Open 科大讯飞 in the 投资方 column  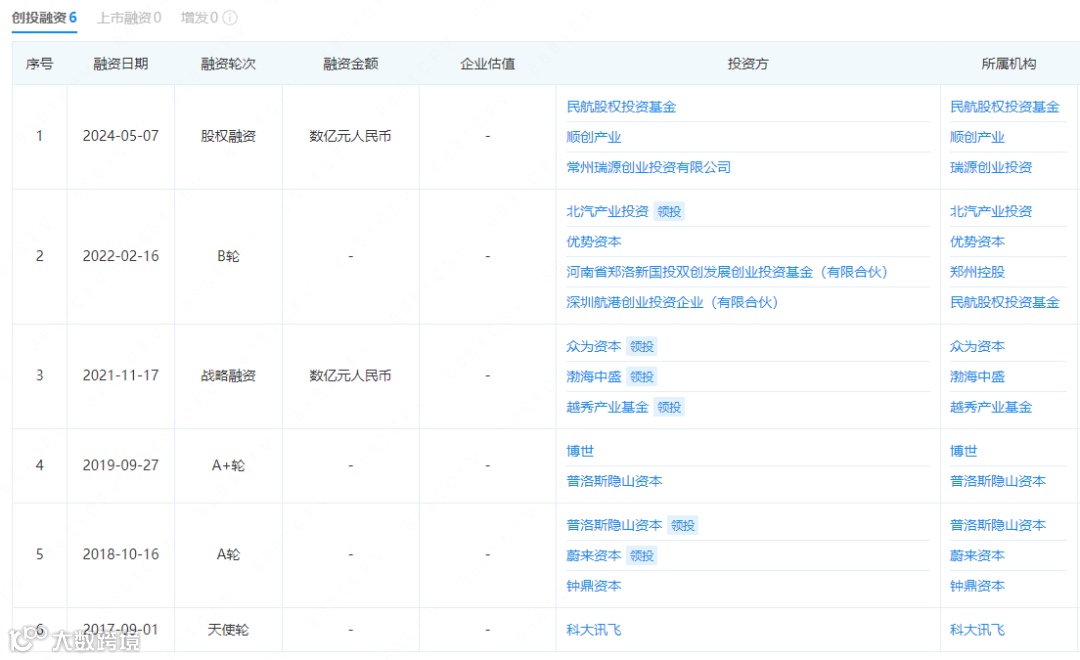click(x=593, y=630)
